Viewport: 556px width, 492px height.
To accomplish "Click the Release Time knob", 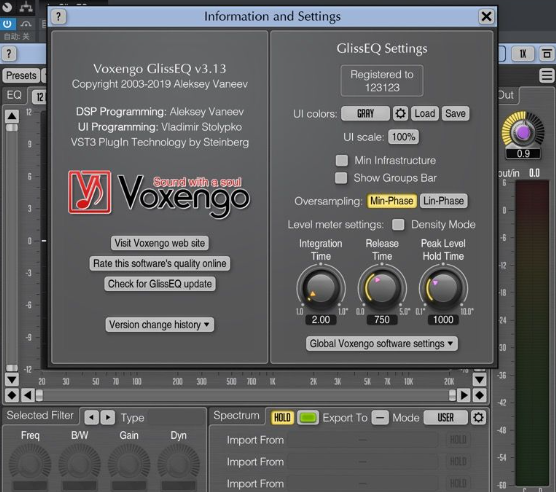I will pyautogui.click(x=382, y=287).
